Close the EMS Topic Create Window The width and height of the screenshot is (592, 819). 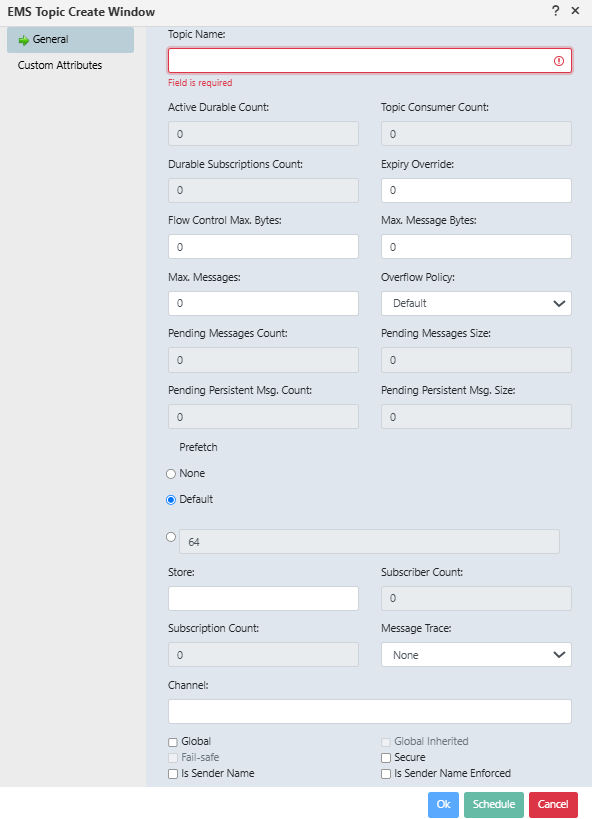[x=575, y=10]
